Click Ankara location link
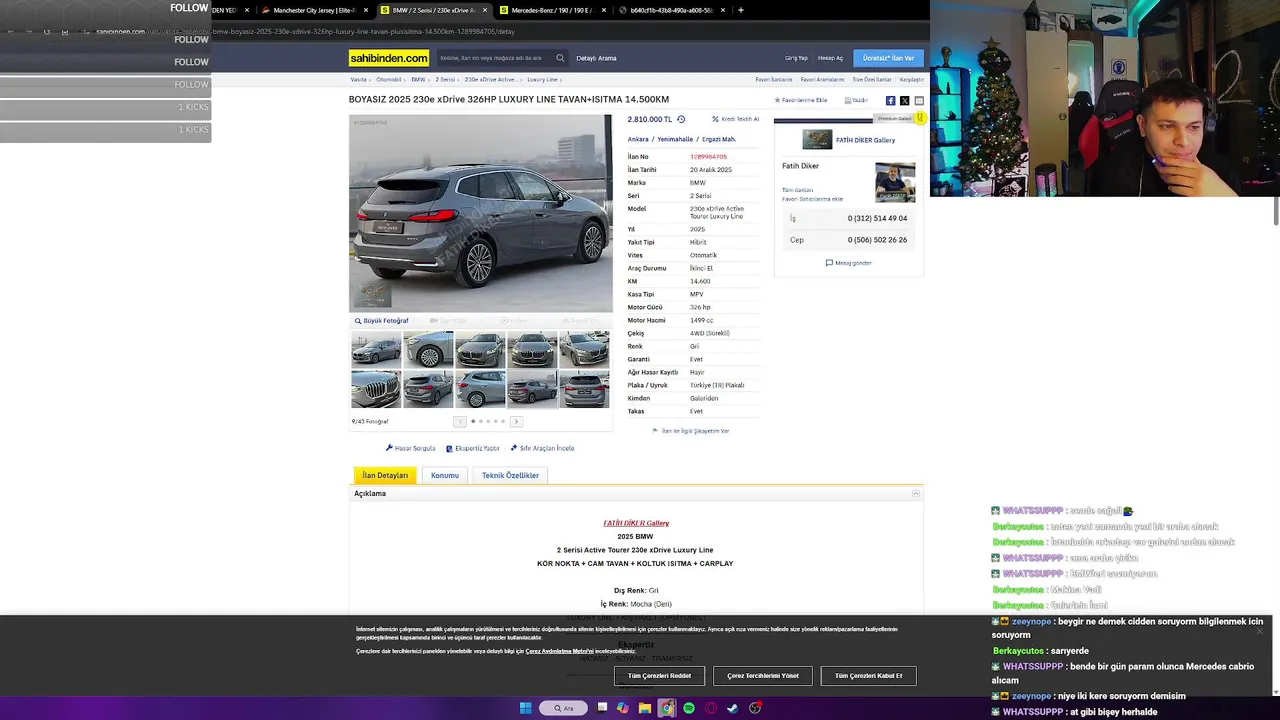The image size is (1280, 720). [638, 139]
